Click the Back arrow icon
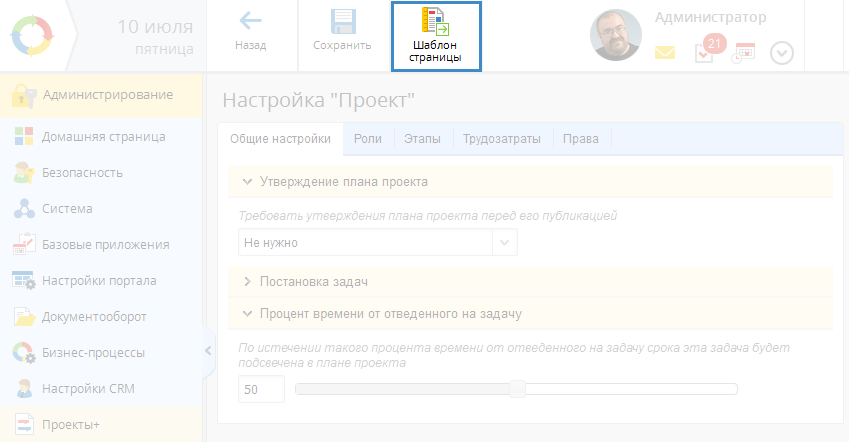849x442 pixels. pos(250,22)
